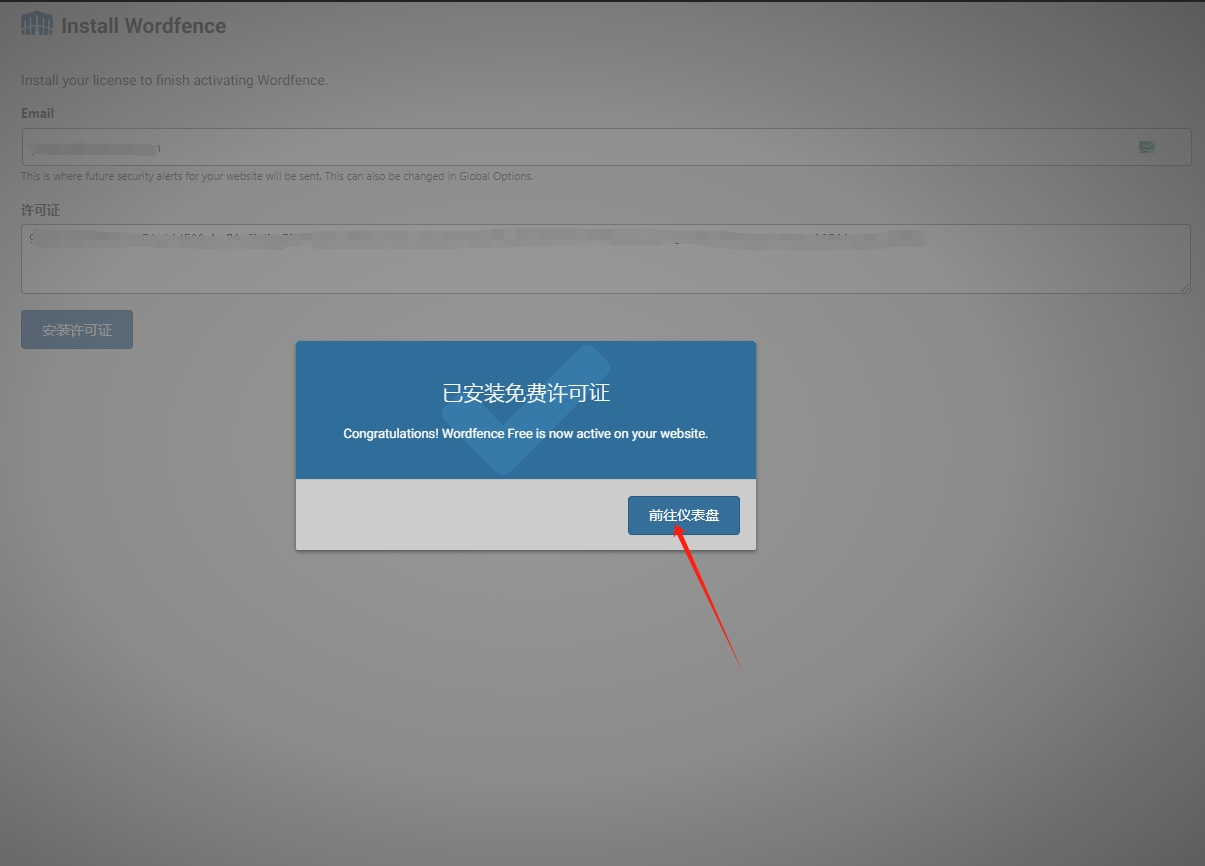The image size is (1205, 866).
Task: Go to dashboard via 前往仪表盘 button
Action: [x=684, y=515]
